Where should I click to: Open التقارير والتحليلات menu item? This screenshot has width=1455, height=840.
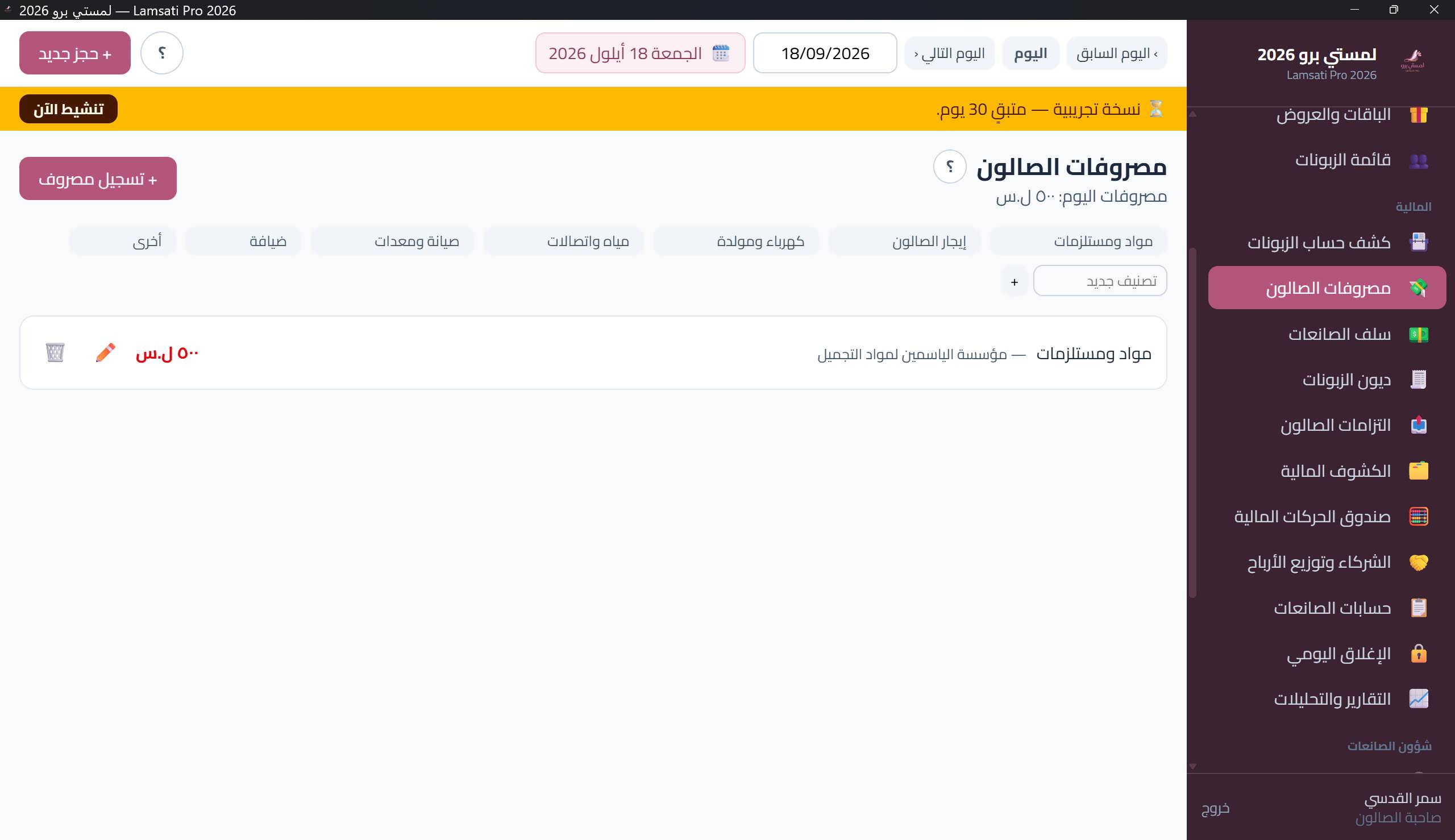tap(1327, 698)
